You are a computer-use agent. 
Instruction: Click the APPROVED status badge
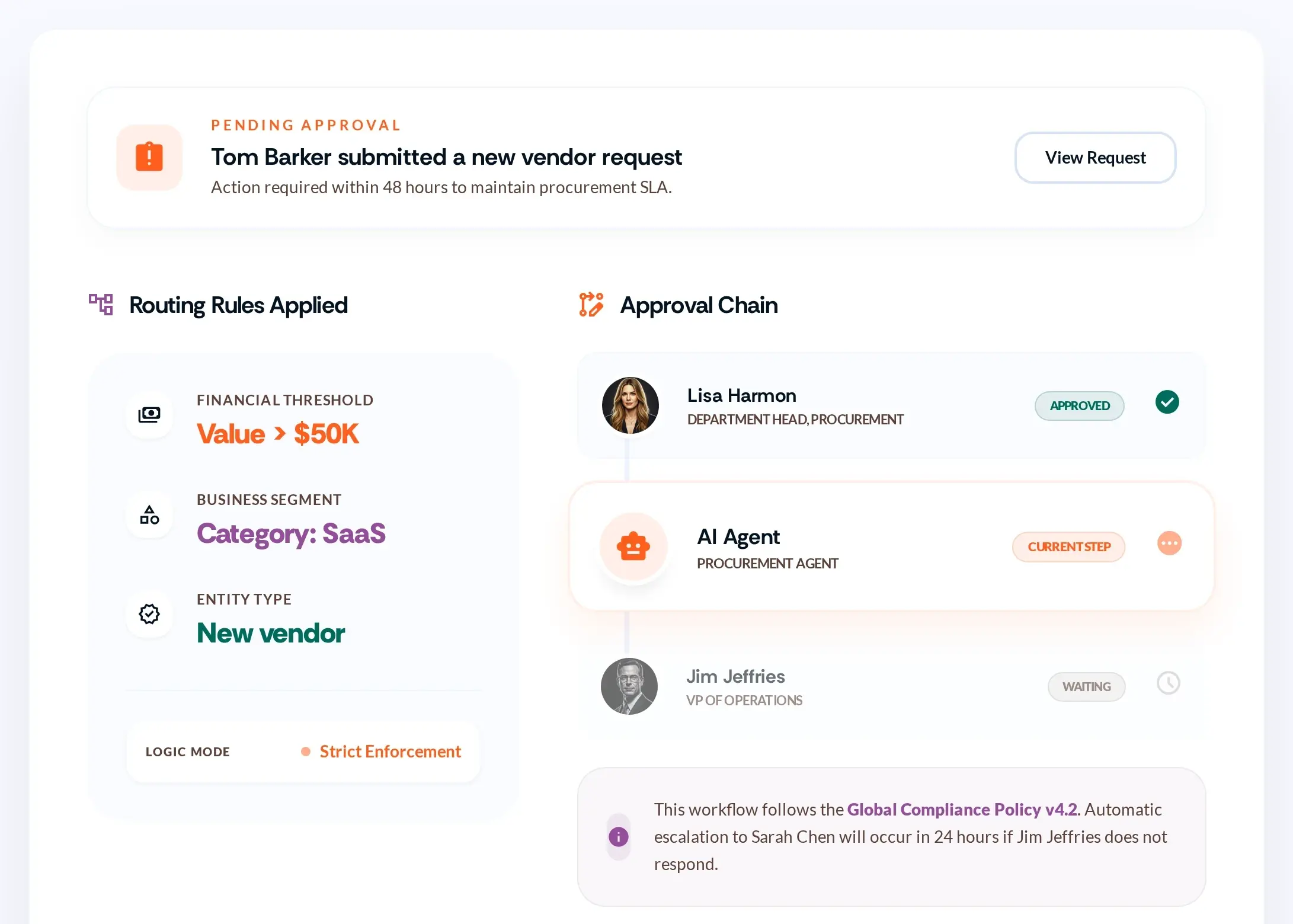click(x=1080, y=406)
